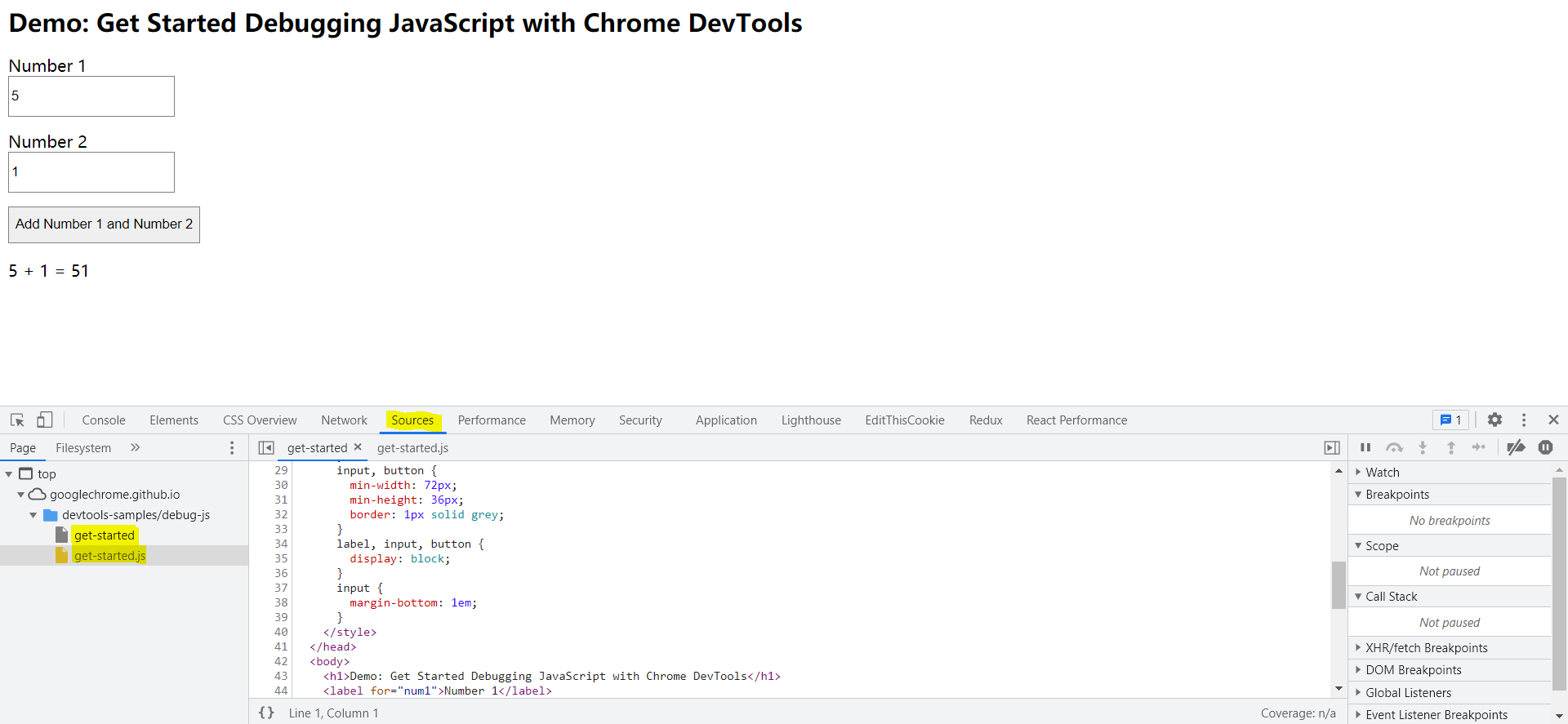The width and height of the screenshot is (1568, 724).
Task: Open the DevTools three-dot customize menu
Action: click(x=1524, y=420)
